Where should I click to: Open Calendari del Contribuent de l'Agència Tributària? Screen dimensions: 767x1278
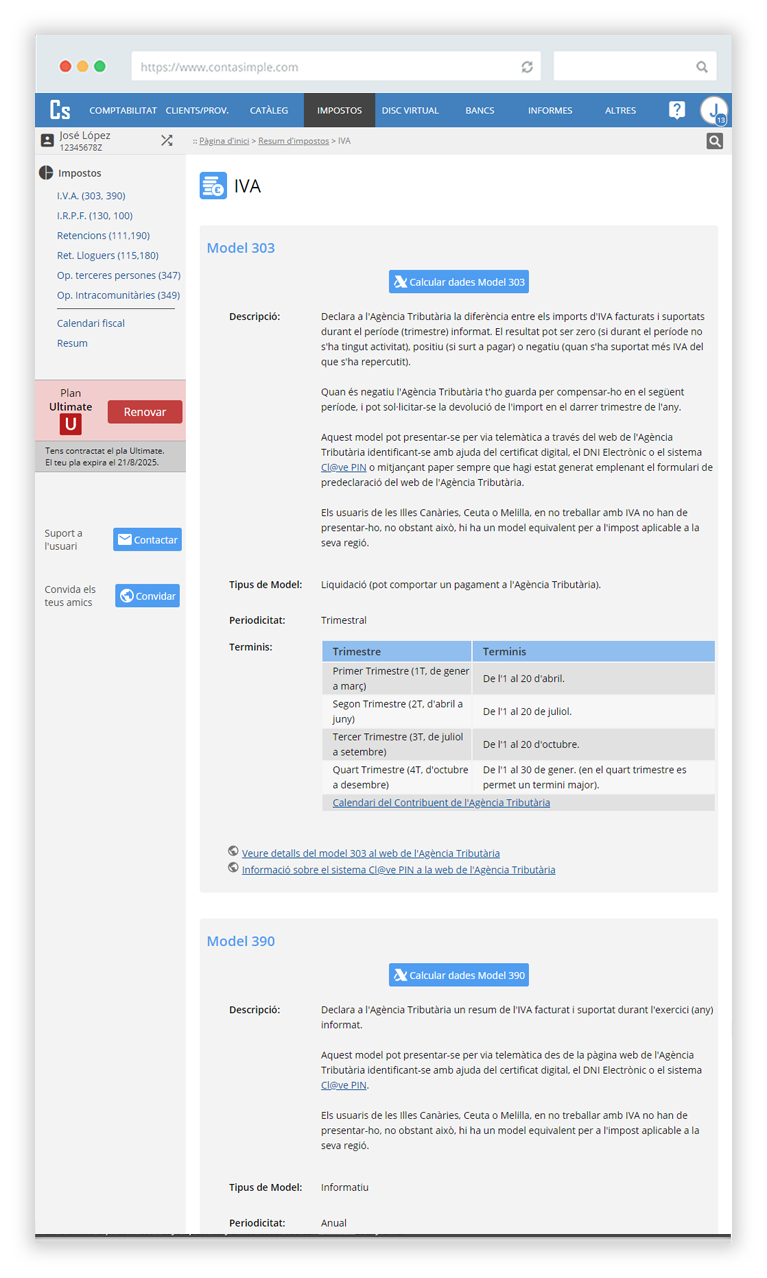[441, 802]
